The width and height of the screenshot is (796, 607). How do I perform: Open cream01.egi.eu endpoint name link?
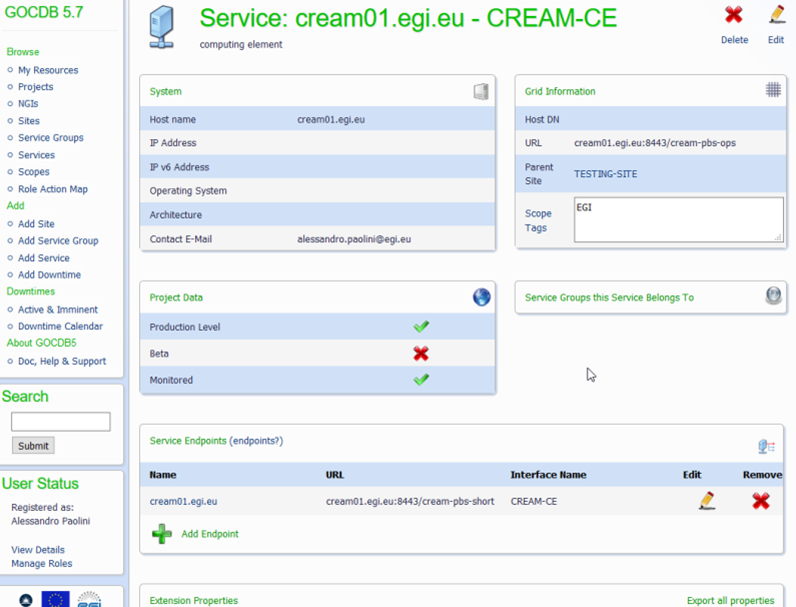point(183,501)
